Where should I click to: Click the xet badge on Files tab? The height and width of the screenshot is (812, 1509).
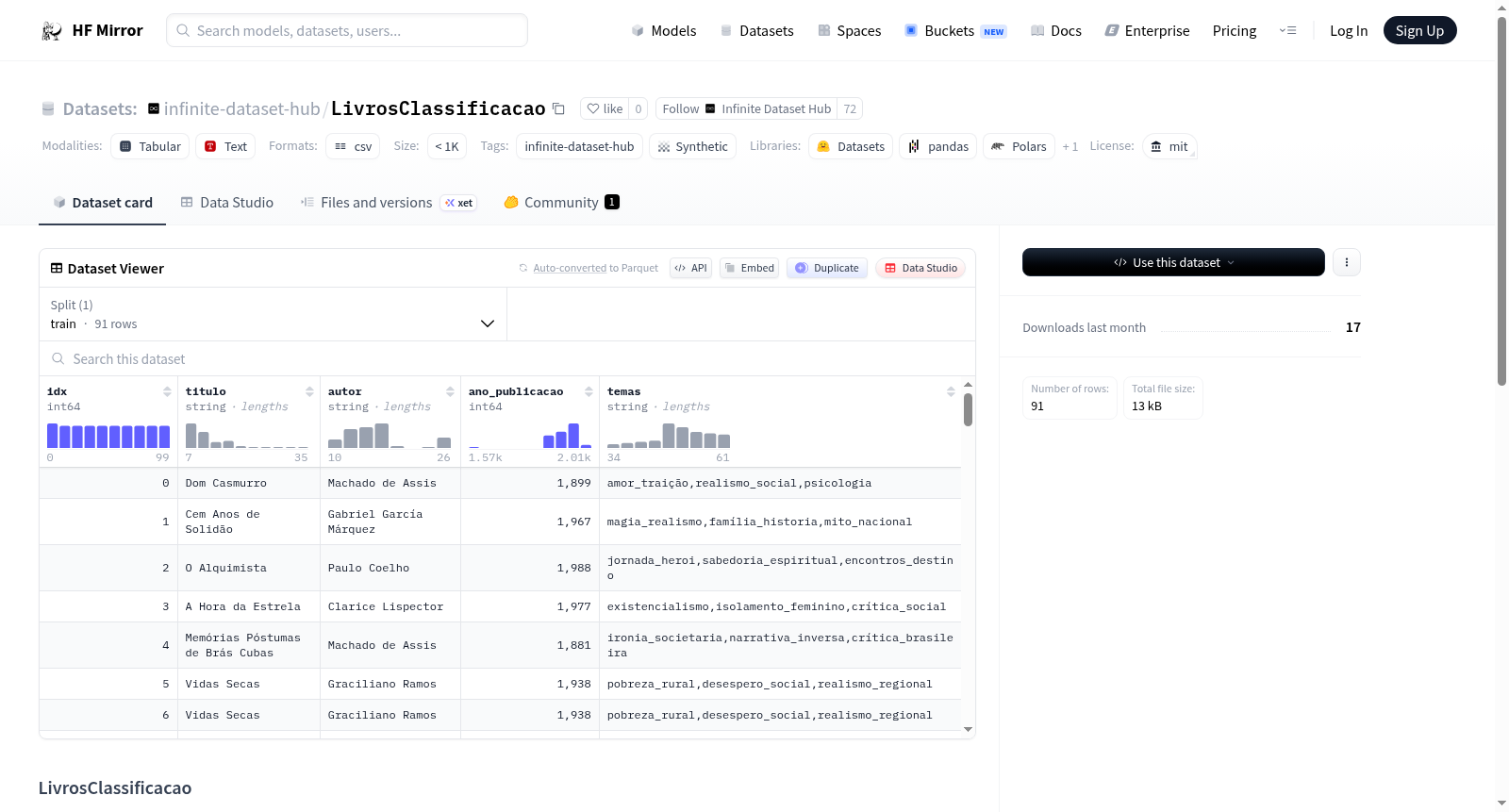click(459, 203)
